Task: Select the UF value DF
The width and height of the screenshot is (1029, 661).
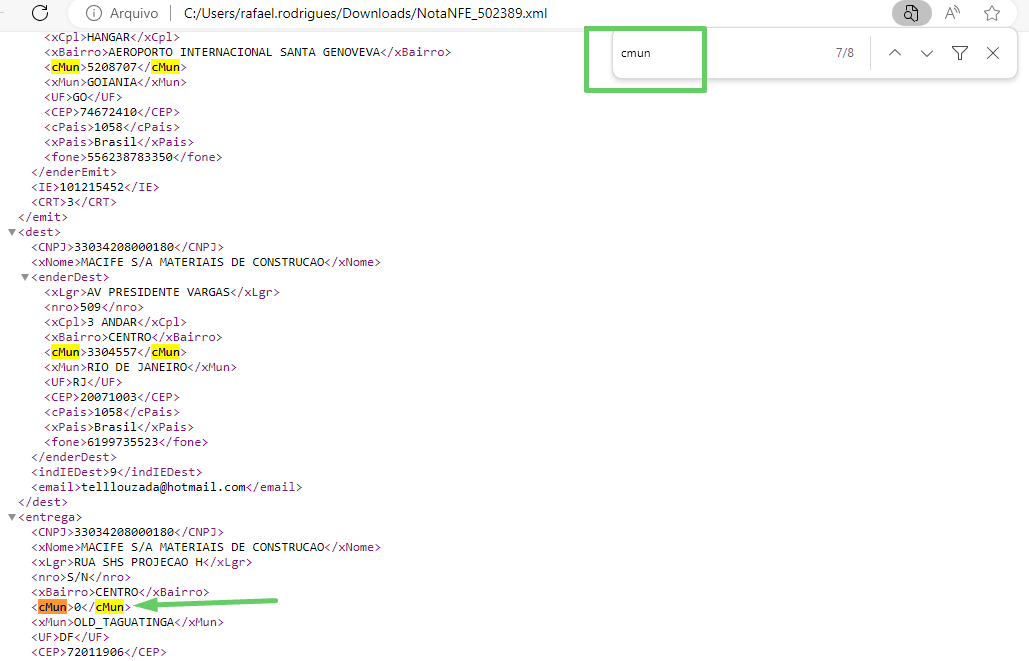Action: [x=67, y=637]
